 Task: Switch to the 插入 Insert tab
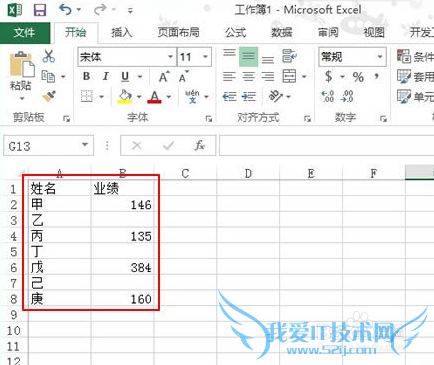[x=121, y=33]
